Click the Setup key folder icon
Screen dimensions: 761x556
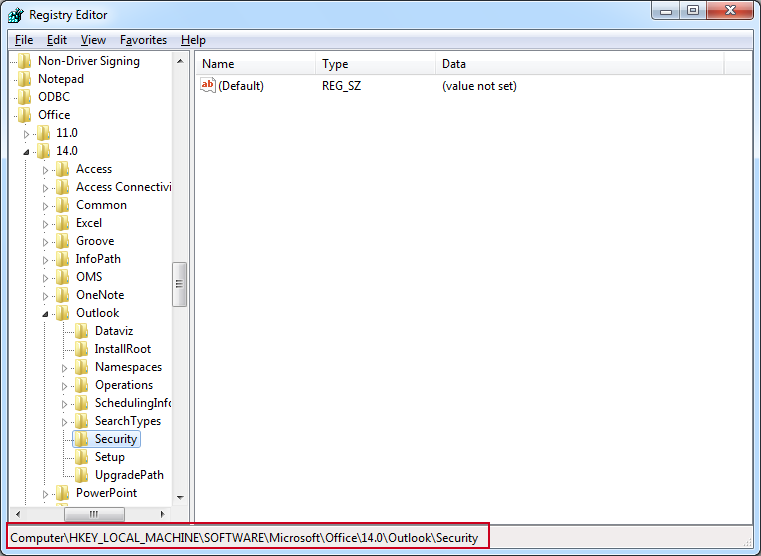82,457
